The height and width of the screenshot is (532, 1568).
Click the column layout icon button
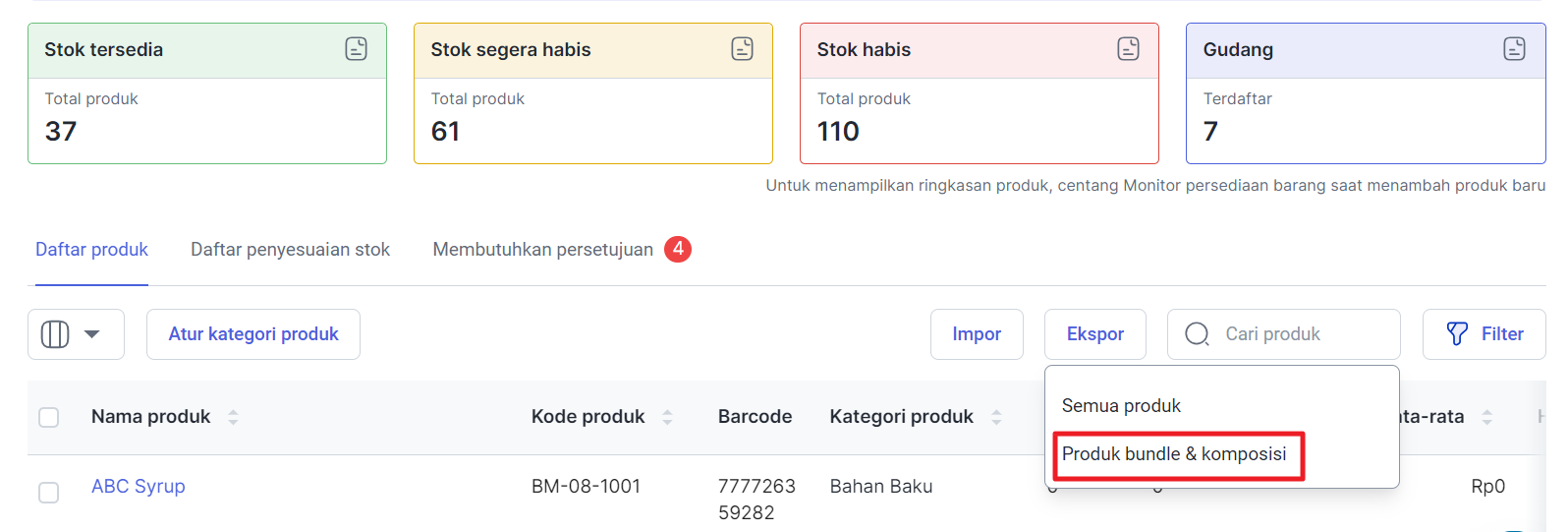tap(55, 334)
